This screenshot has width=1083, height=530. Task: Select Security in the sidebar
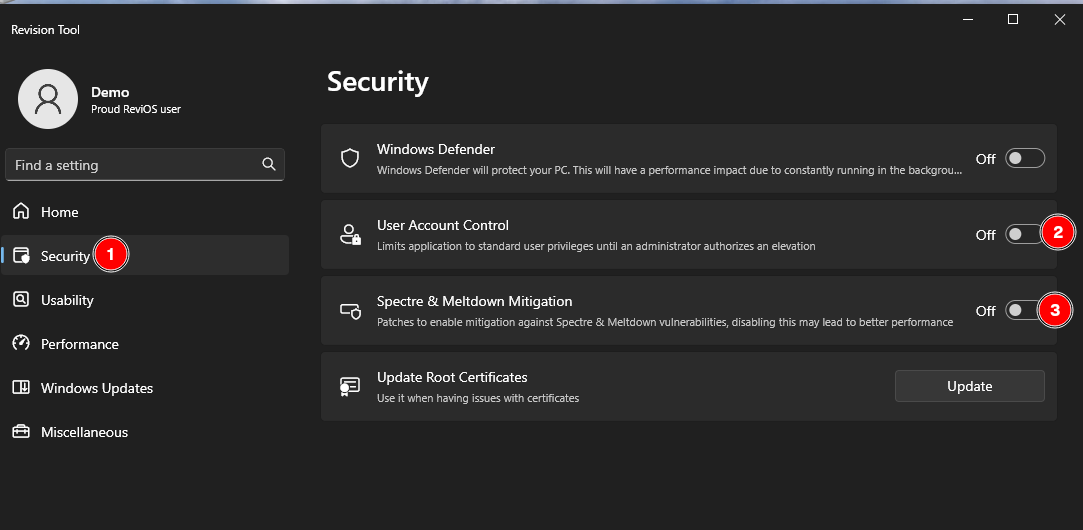tap(145, 256)
